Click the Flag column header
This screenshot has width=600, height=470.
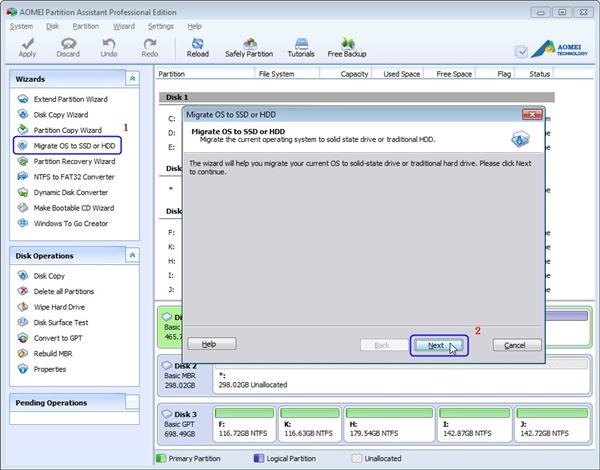pos(496,74)
